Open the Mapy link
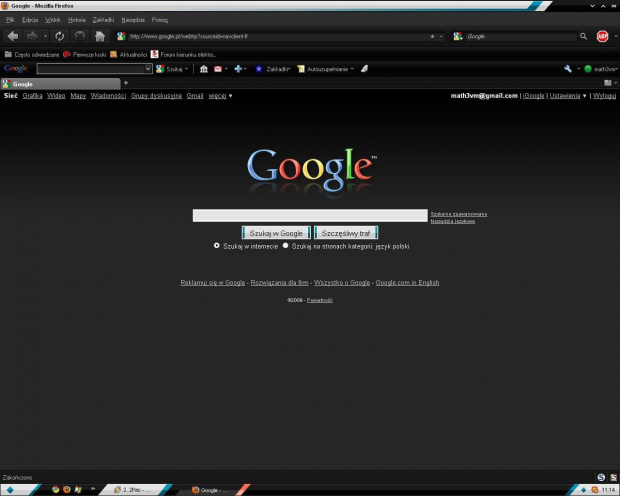Image resolution: width=620 pixels, height=496 pixels. tap(78, 96)
